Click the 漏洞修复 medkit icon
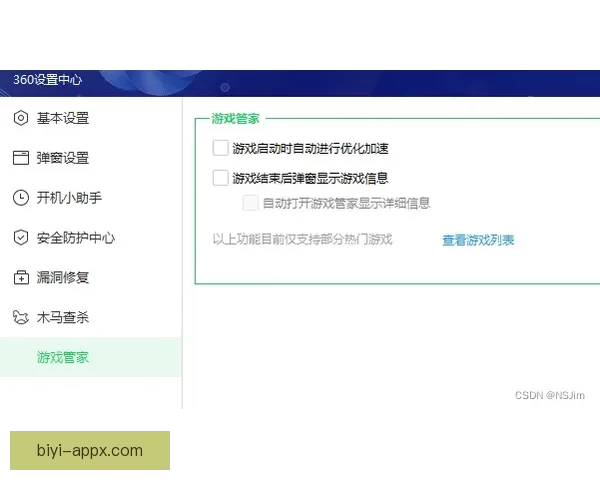Viewport: 600px width, 480px height. 21,277
